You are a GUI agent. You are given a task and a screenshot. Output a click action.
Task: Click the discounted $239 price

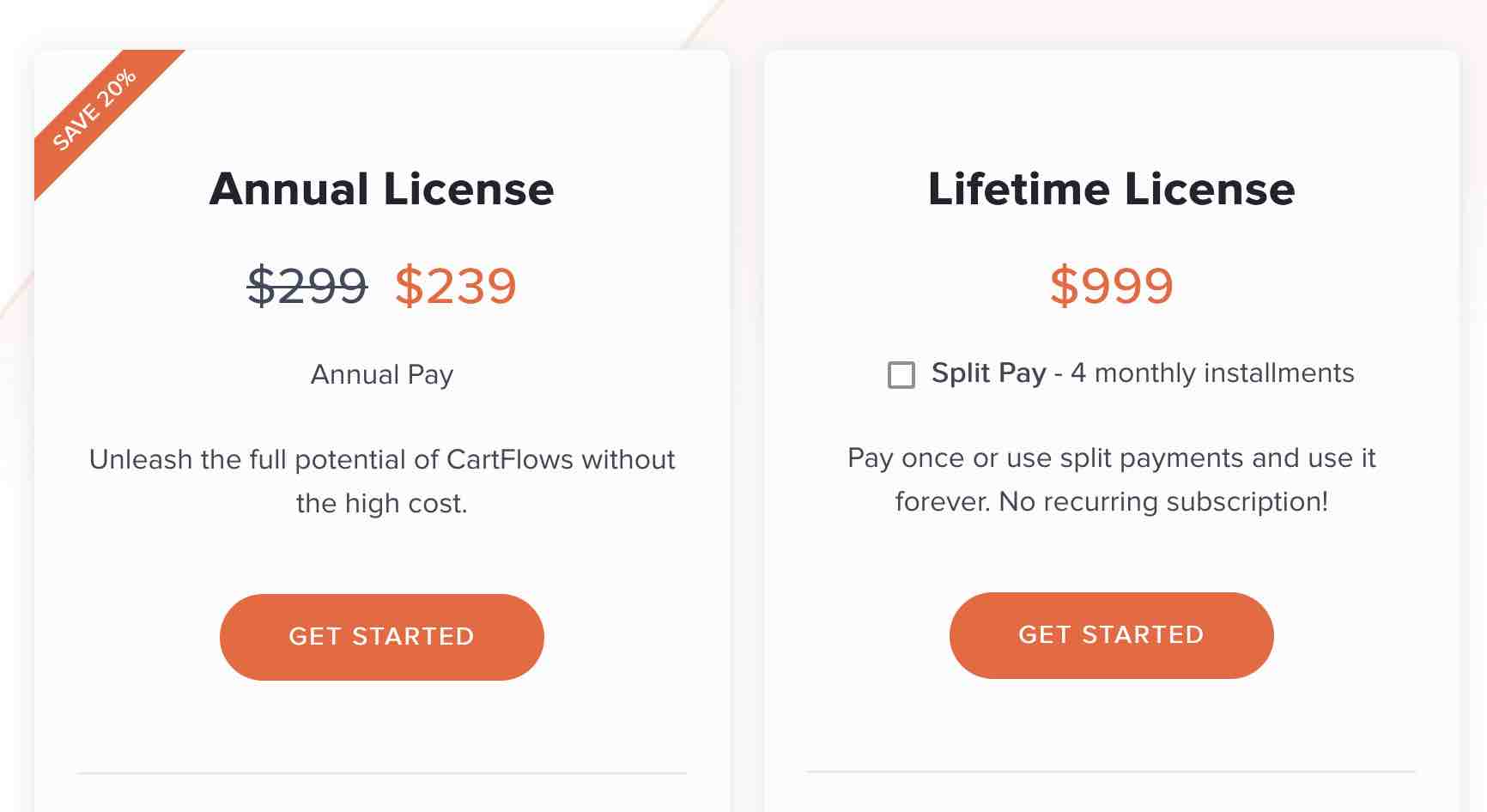point(456,288)
